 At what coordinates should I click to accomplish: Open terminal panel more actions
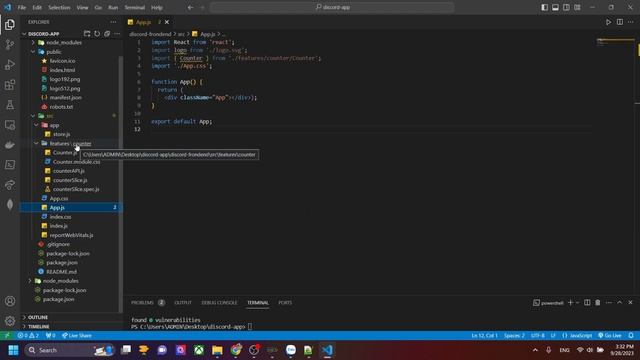pyautogui.click(x=609, y=302)
